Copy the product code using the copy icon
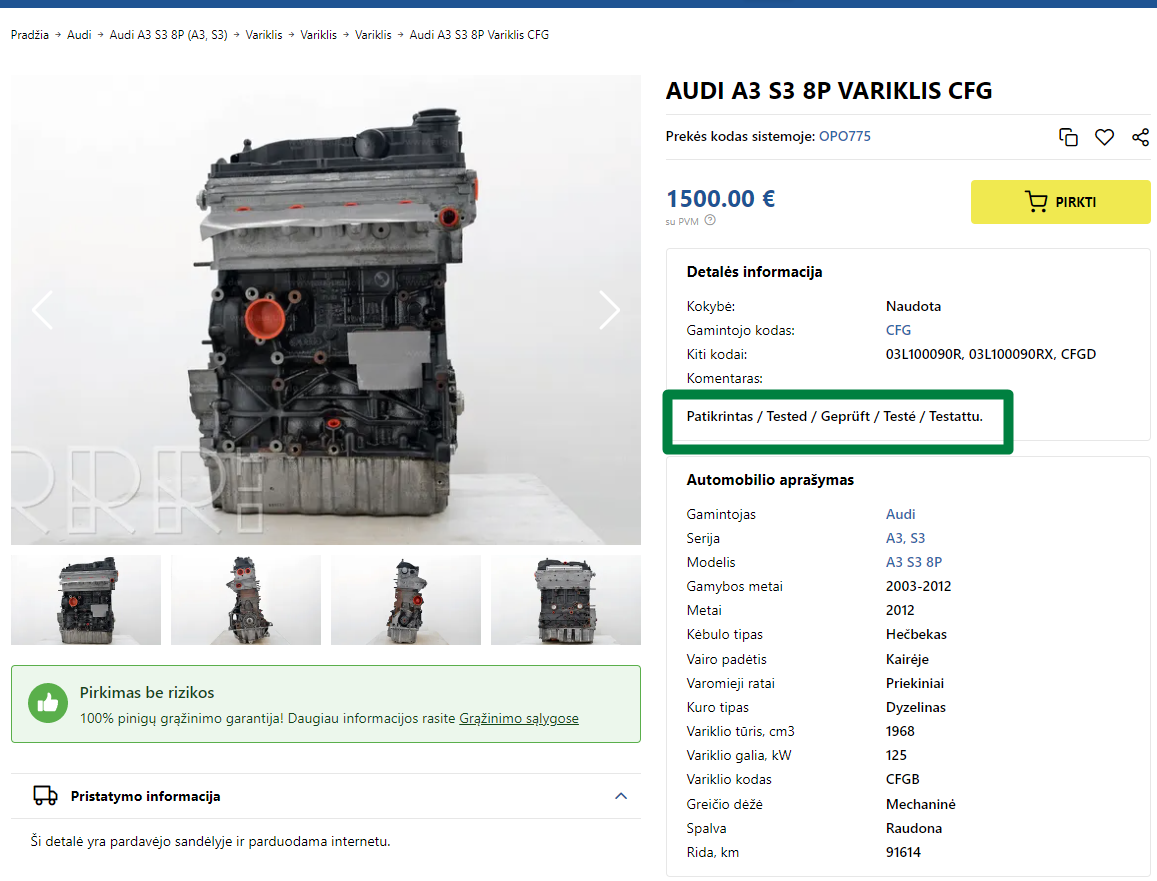Image resolution: width=1157 pixels, height=881 pixels. click(1068, 137)
